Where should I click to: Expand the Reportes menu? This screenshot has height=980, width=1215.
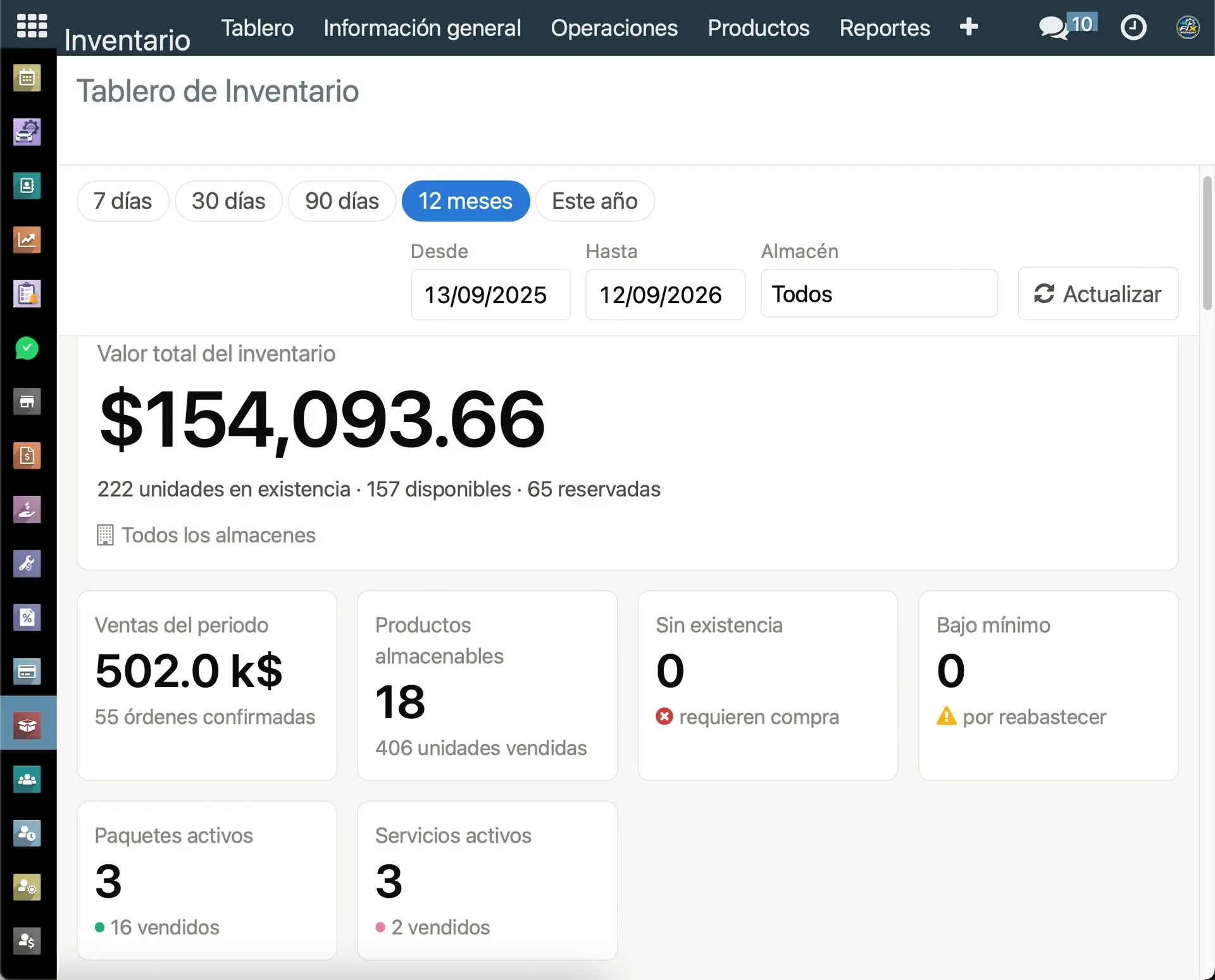tap(885, 28)
